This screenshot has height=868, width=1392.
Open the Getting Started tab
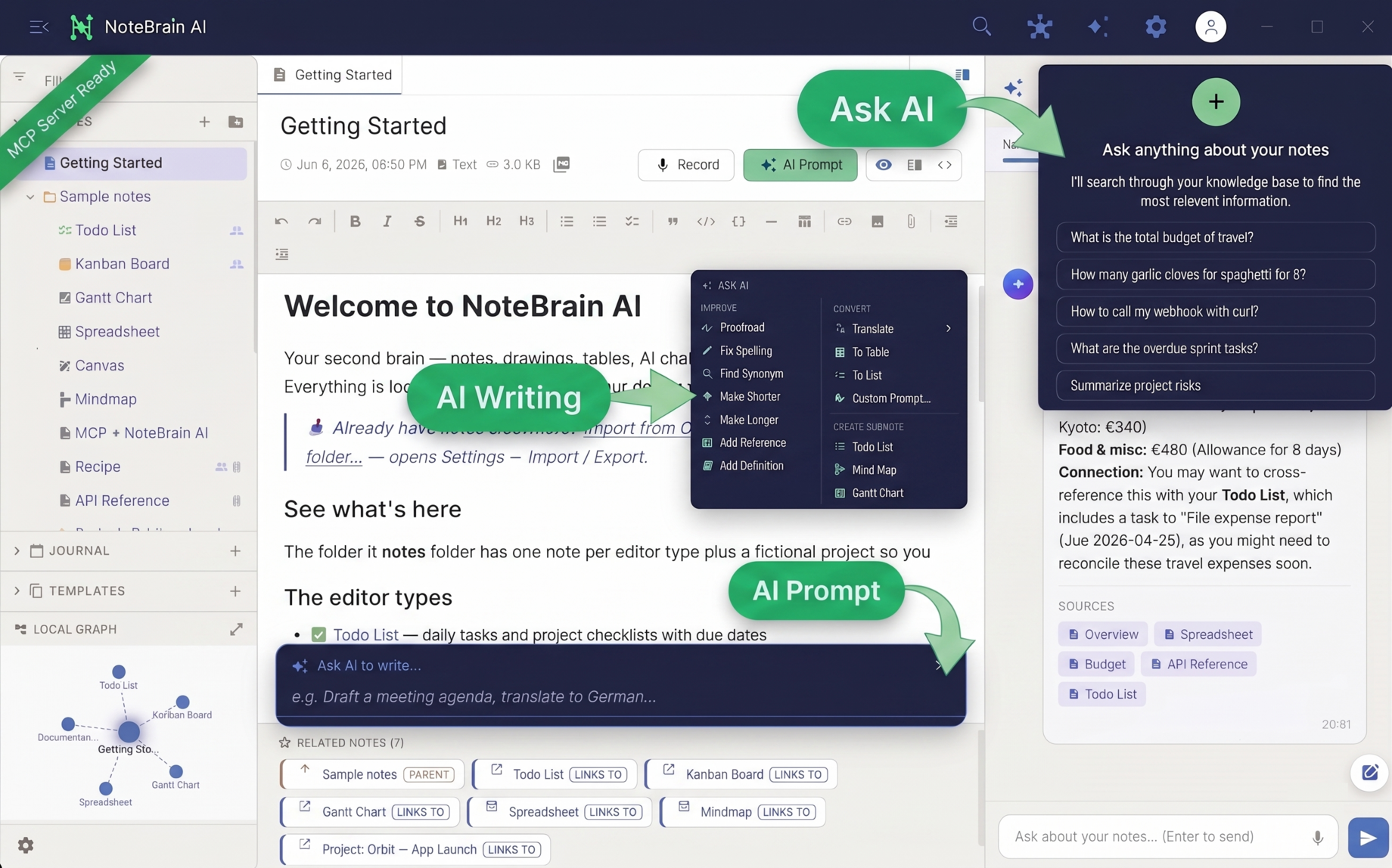pyautogui.click(x=331, y=75)
